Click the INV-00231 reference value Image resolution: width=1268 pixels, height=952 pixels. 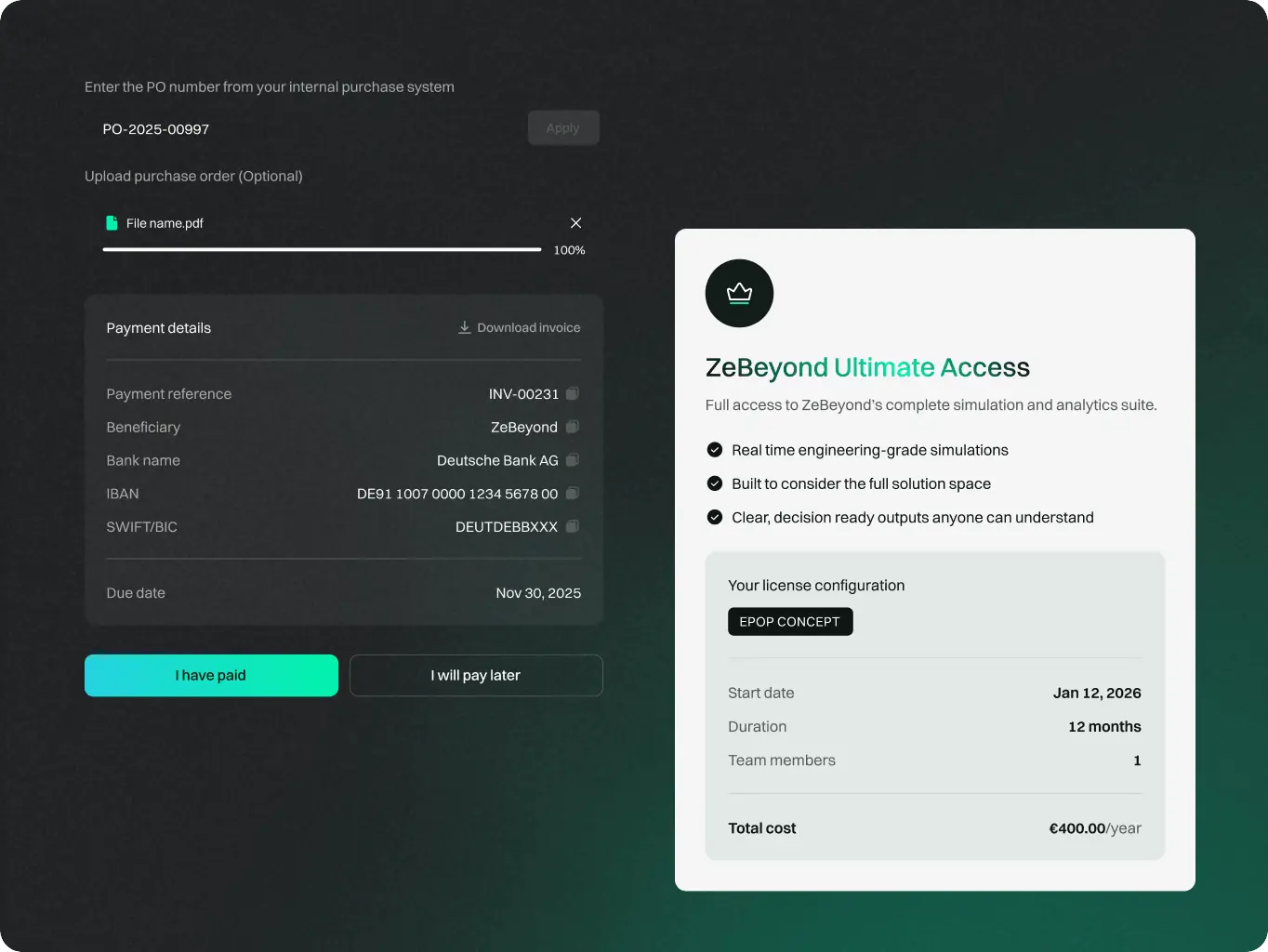[x=523, y=394]
